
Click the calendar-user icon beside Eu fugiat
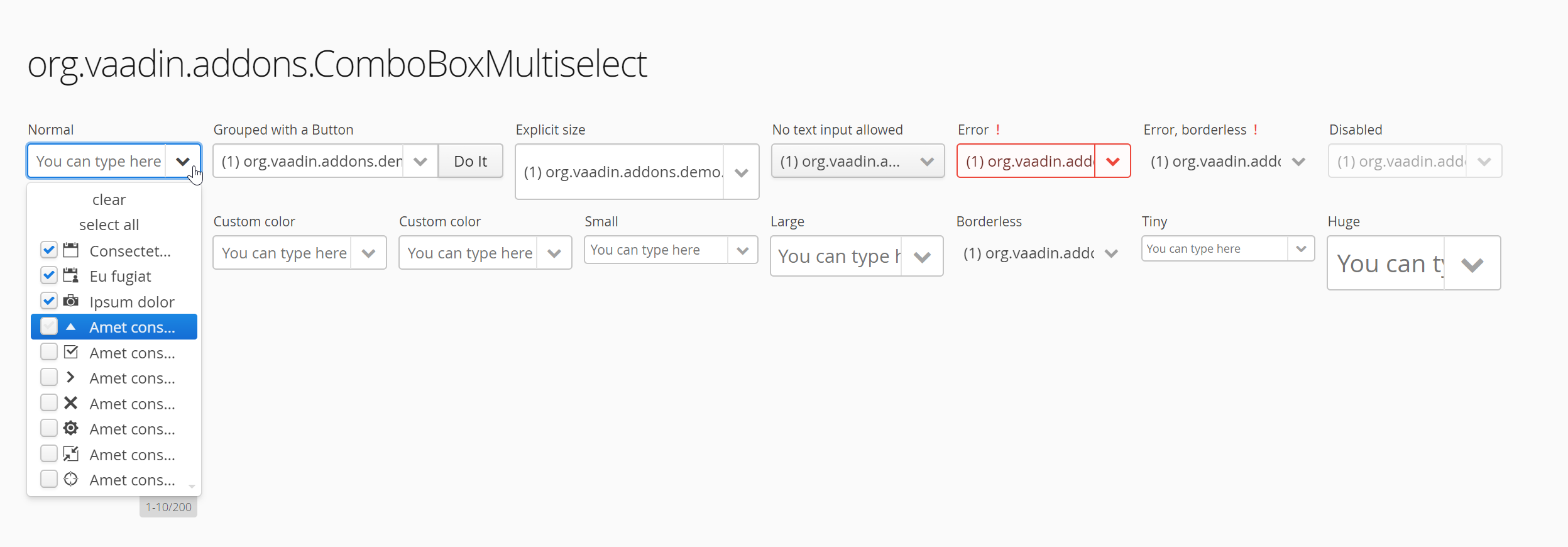click(x=71, y=275)
